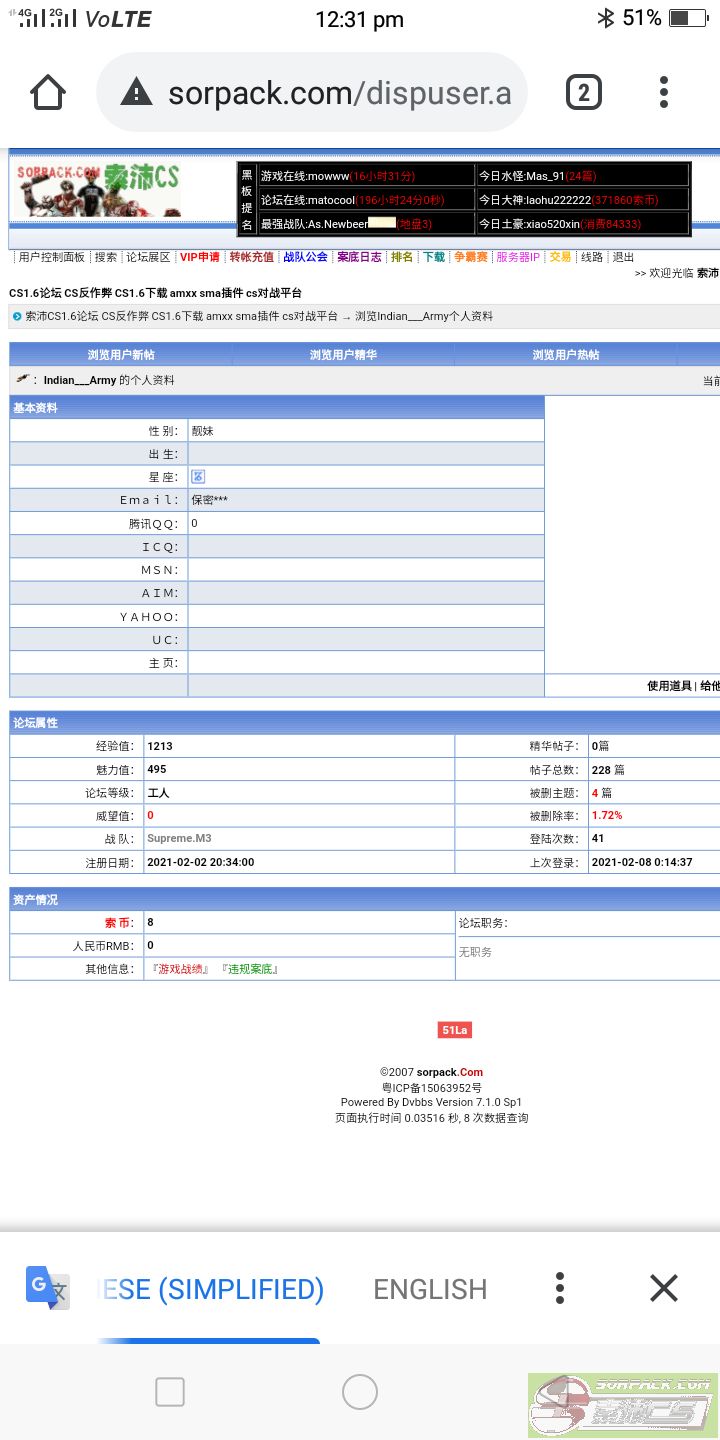Select the Chinese (Simplified) language tab

click(215, 1289)
